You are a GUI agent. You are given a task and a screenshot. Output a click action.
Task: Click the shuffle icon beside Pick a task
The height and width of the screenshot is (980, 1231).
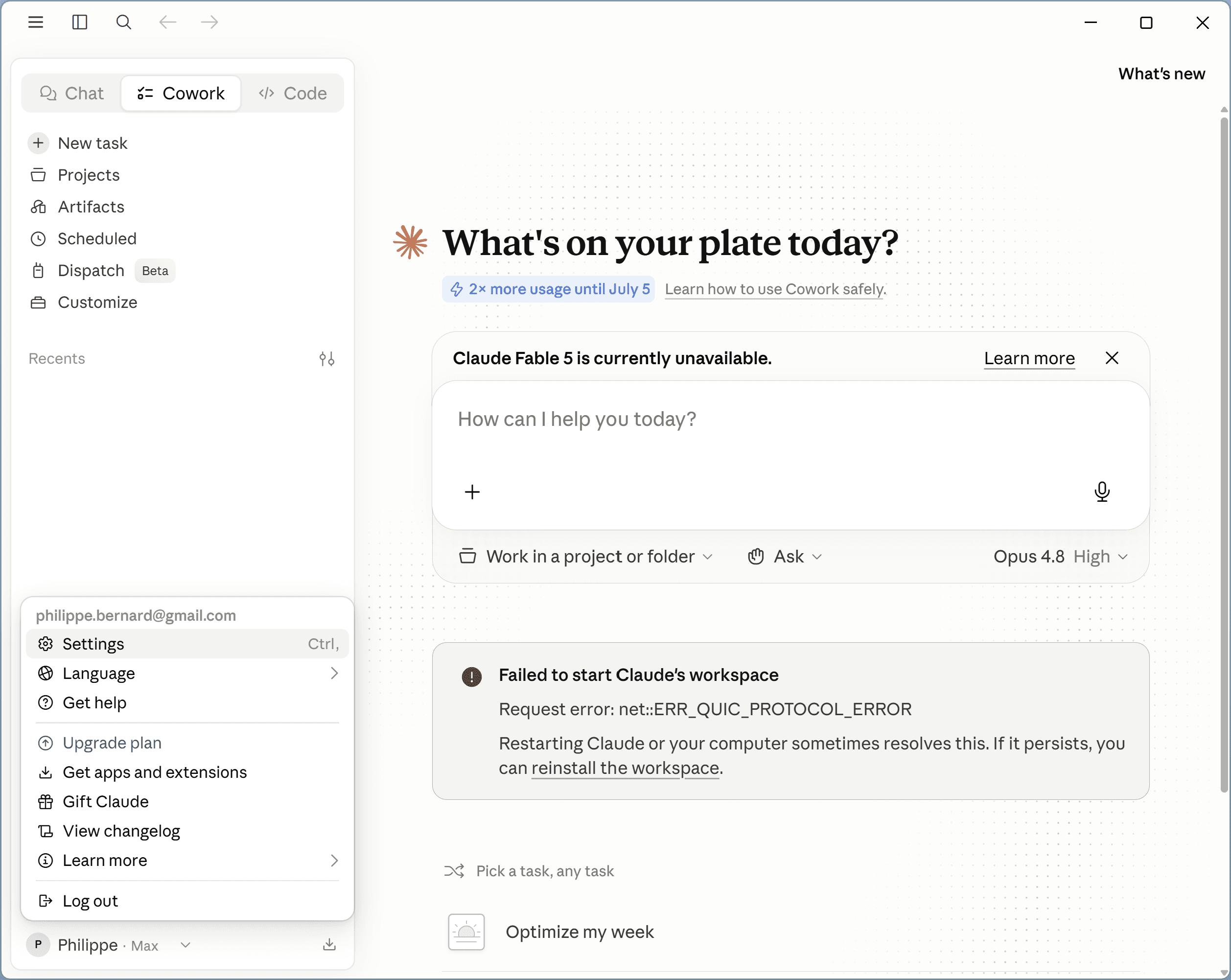pyautogui.click(x=455, y=871)
